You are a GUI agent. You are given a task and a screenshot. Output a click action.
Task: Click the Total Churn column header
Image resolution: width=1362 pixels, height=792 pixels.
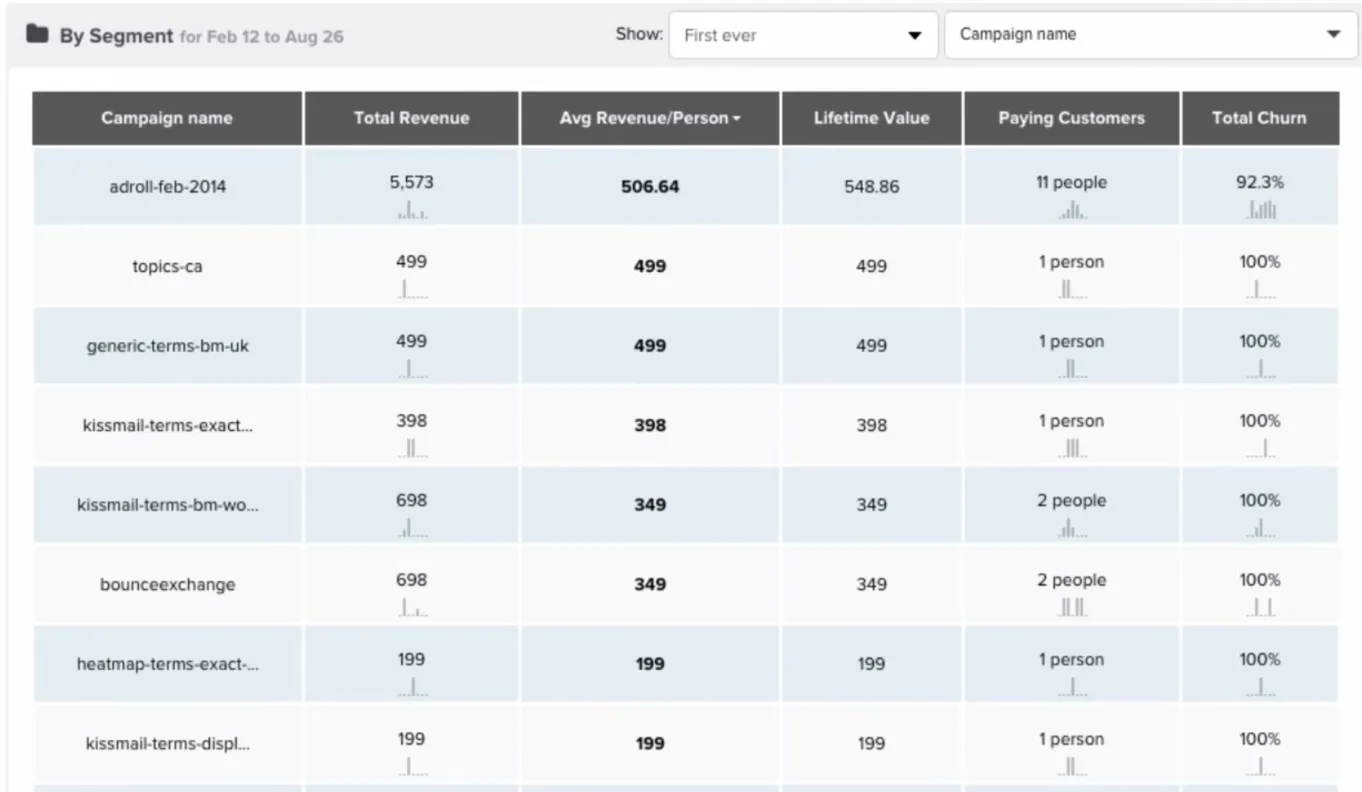(x=1259, y=118)
